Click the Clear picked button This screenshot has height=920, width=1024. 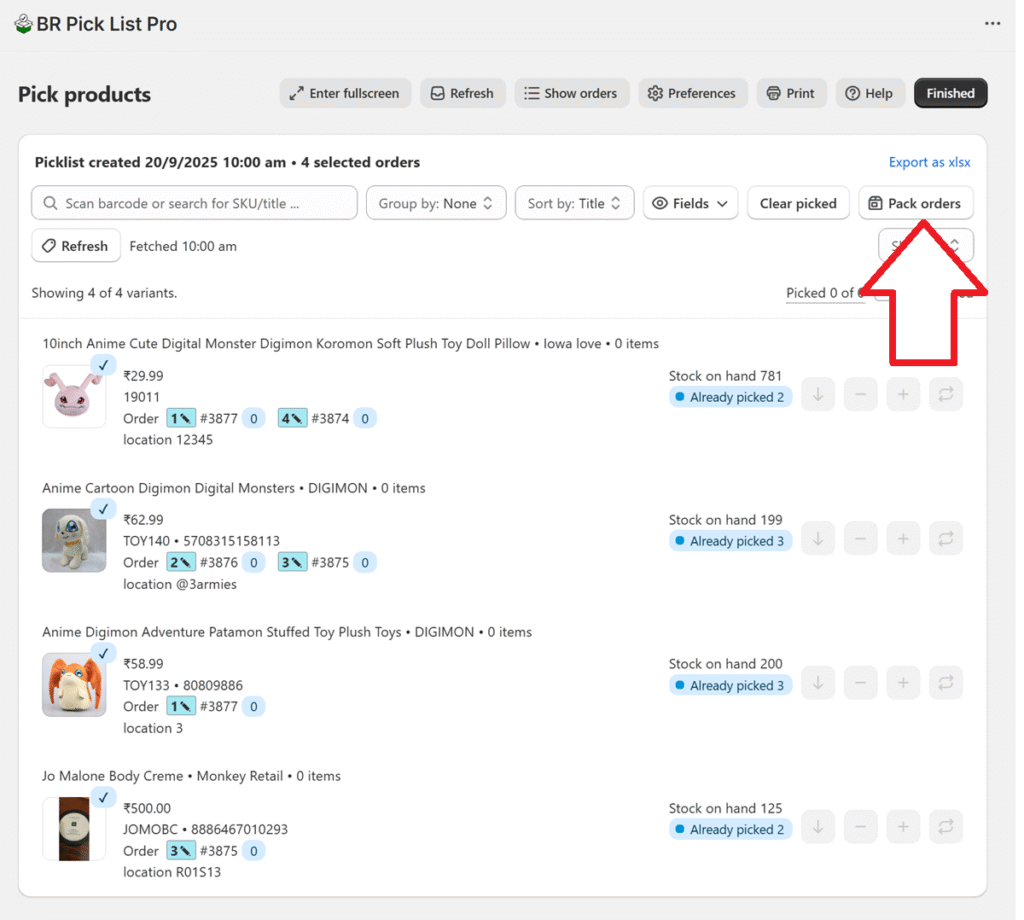tap(798, 203)
